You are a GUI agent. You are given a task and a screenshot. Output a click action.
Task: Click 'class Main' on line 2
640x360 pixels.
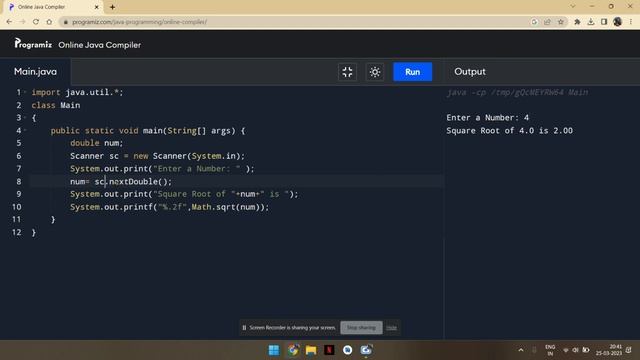[x=56, y=105]
